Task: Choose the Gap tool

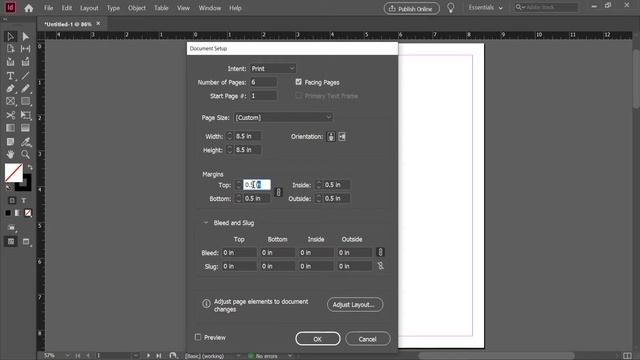Action: [x=25, y=49]
